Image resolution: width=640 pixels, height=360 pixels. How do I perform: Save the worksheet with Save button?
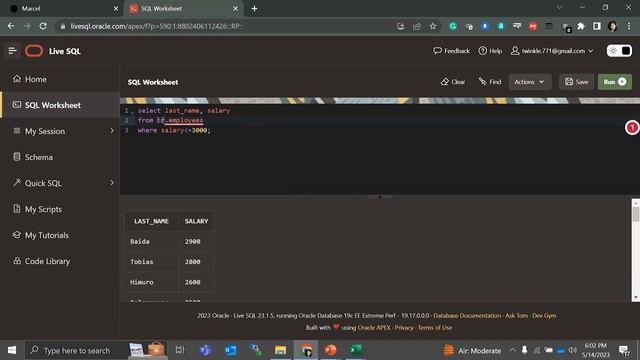pos(576,82)
